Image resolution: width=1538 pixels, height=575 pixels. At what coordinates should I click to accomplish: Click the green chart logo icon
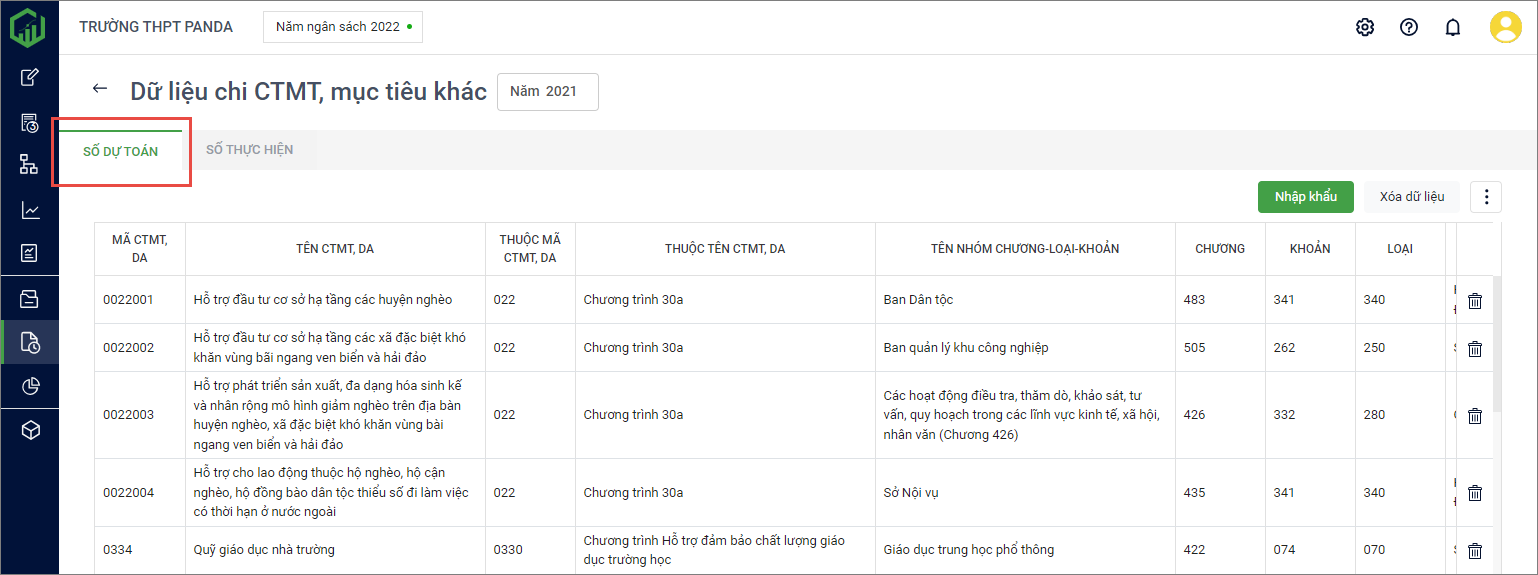28,27
